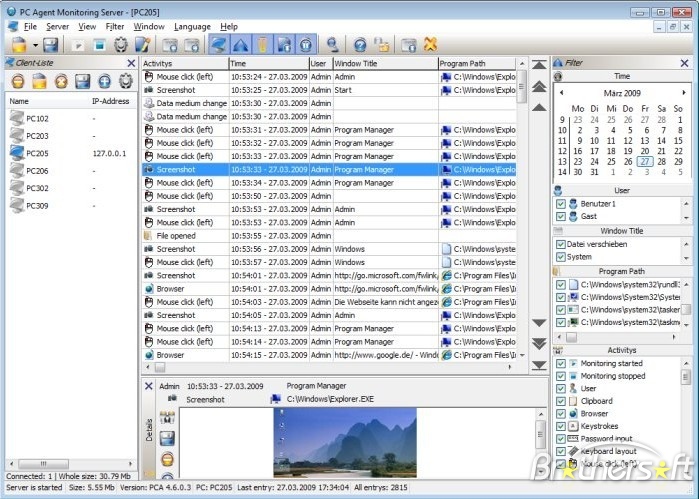
Task: Uncheck the Datei verschieben window title filter
Action: click(561, 244)
